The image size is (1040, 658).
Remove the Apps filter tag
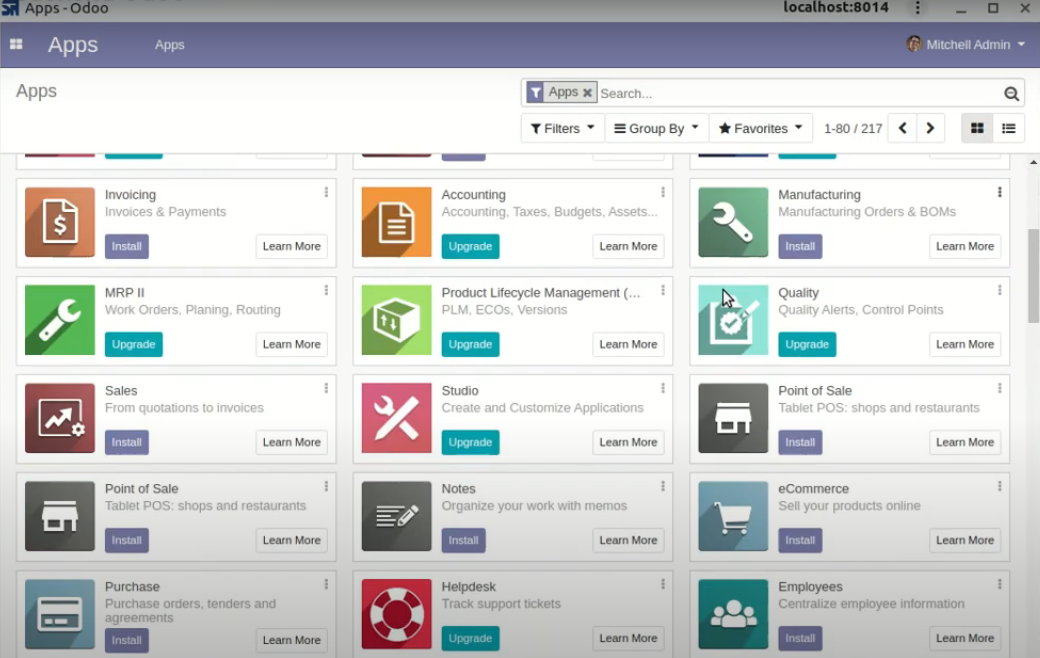click(587, 93)
